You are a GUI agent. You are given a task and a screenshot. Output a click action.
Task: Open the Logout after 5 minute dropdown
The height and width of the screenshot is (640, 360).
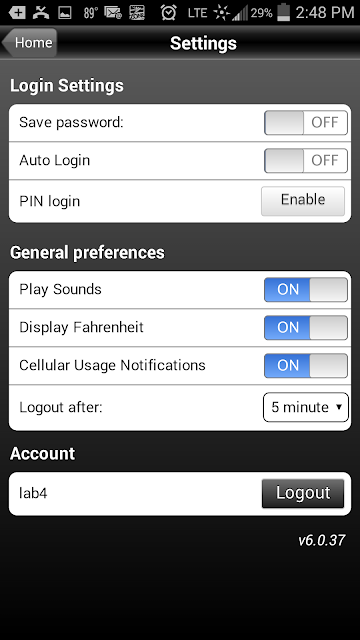click(306, 407)
